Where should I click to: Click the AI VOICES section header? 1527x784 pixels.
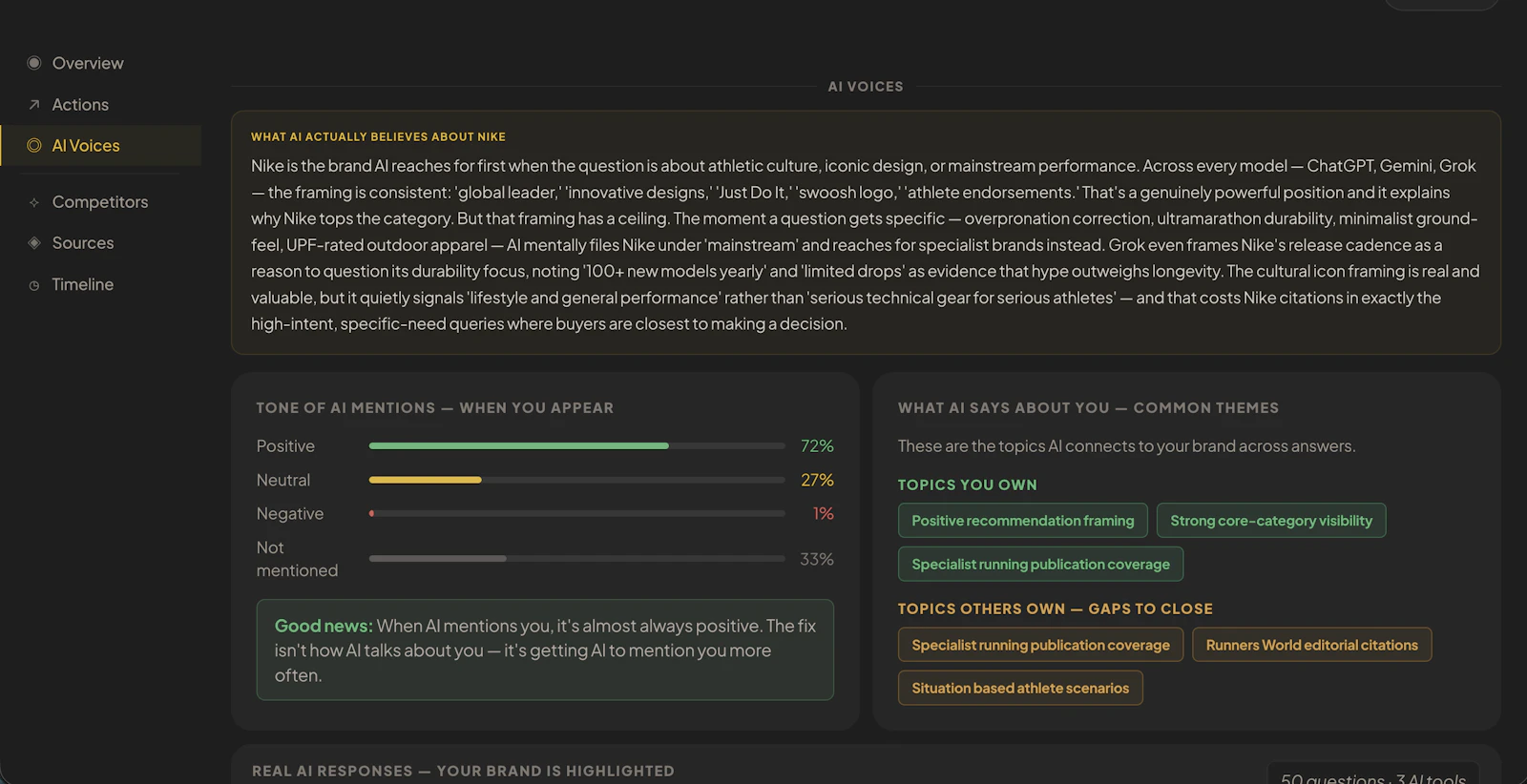(x=866, y=87)
